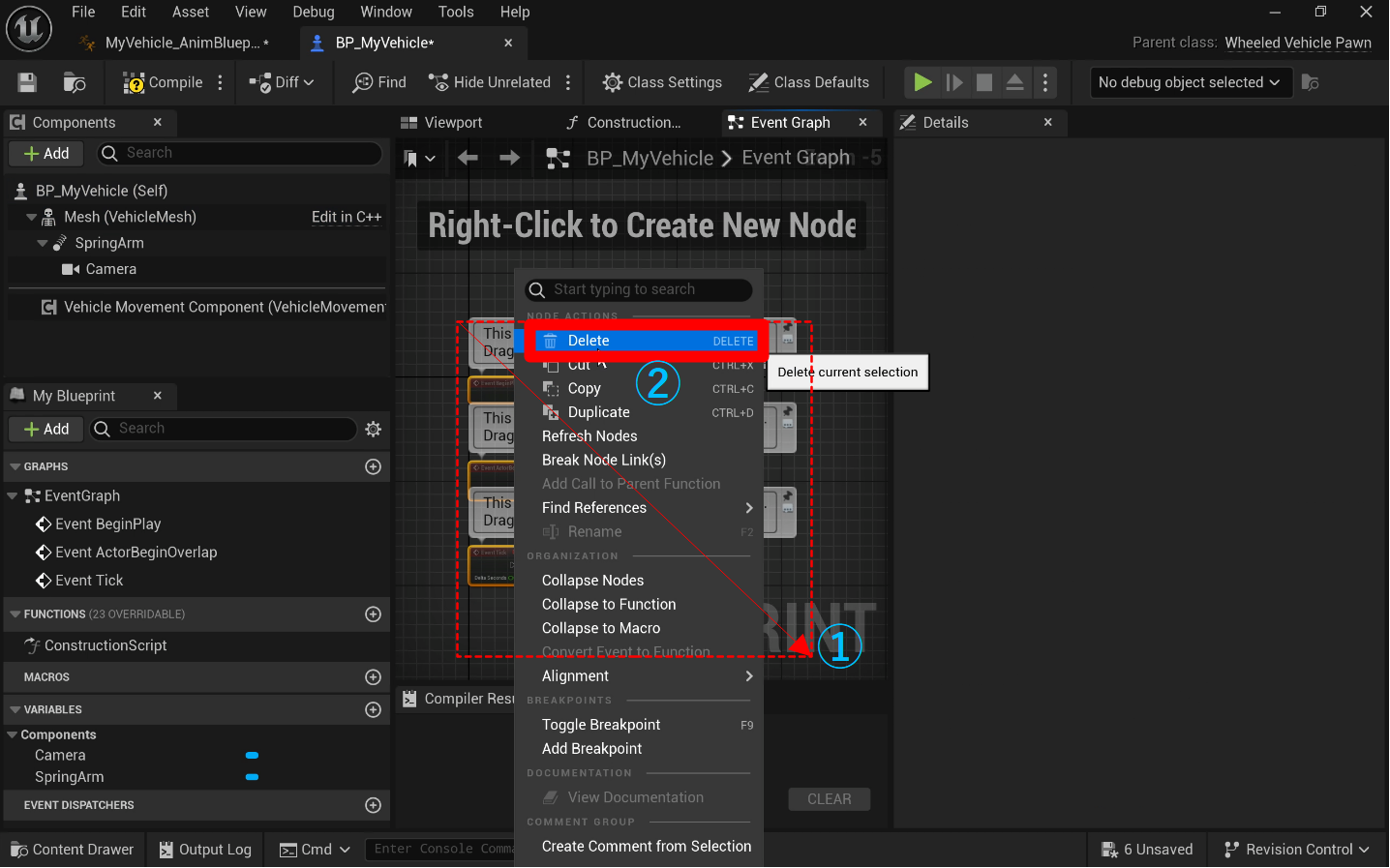Open the Asset menu
Screen dimensions: 1390x868
coord(191,12)
